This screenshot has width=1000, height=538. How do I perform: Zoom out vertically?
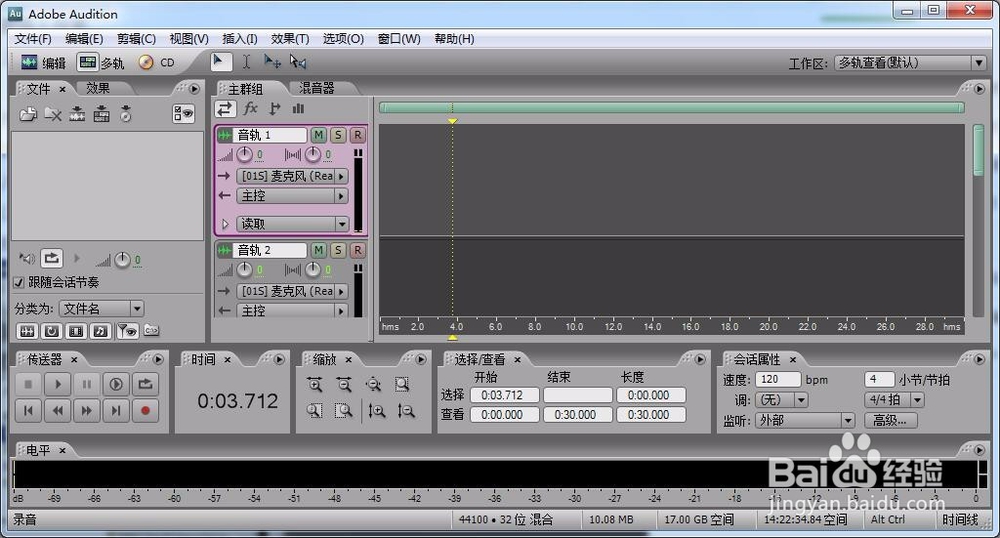tap(406, 411)
